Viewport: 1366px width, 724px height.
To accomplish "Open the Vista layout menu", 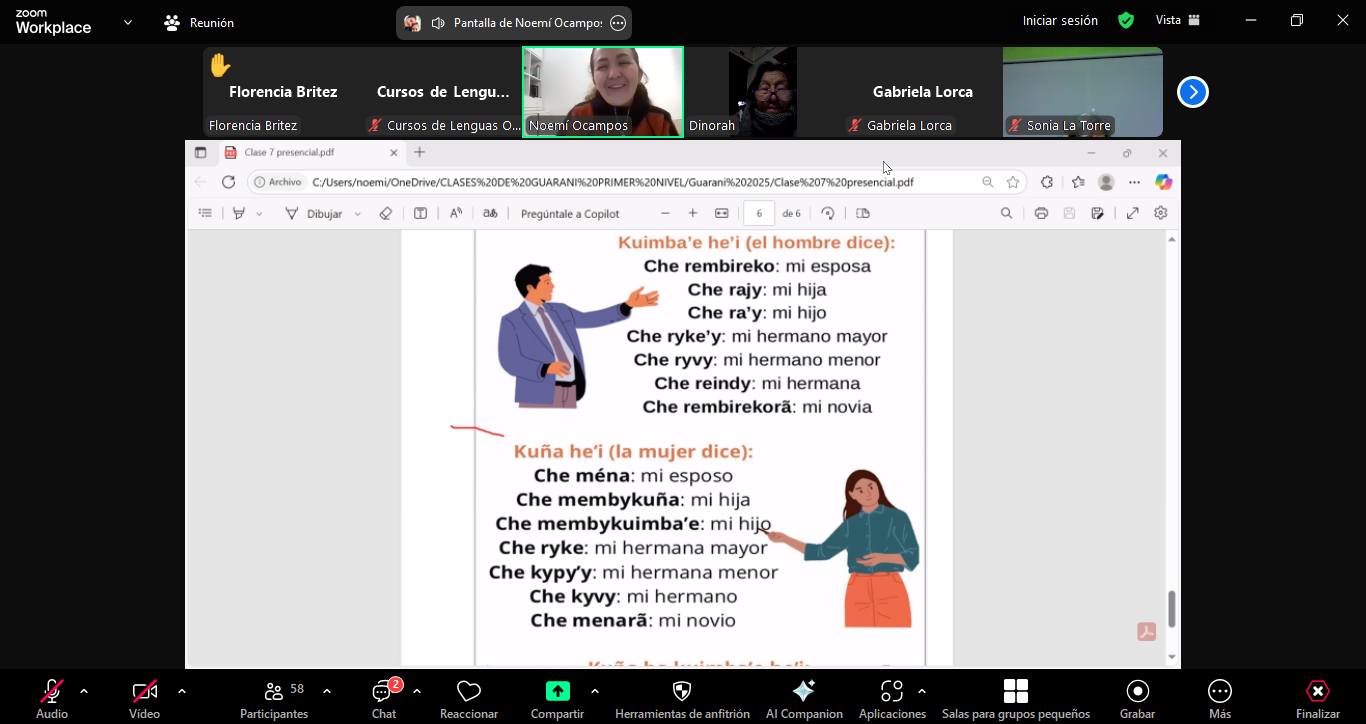I will [1177, 21].
